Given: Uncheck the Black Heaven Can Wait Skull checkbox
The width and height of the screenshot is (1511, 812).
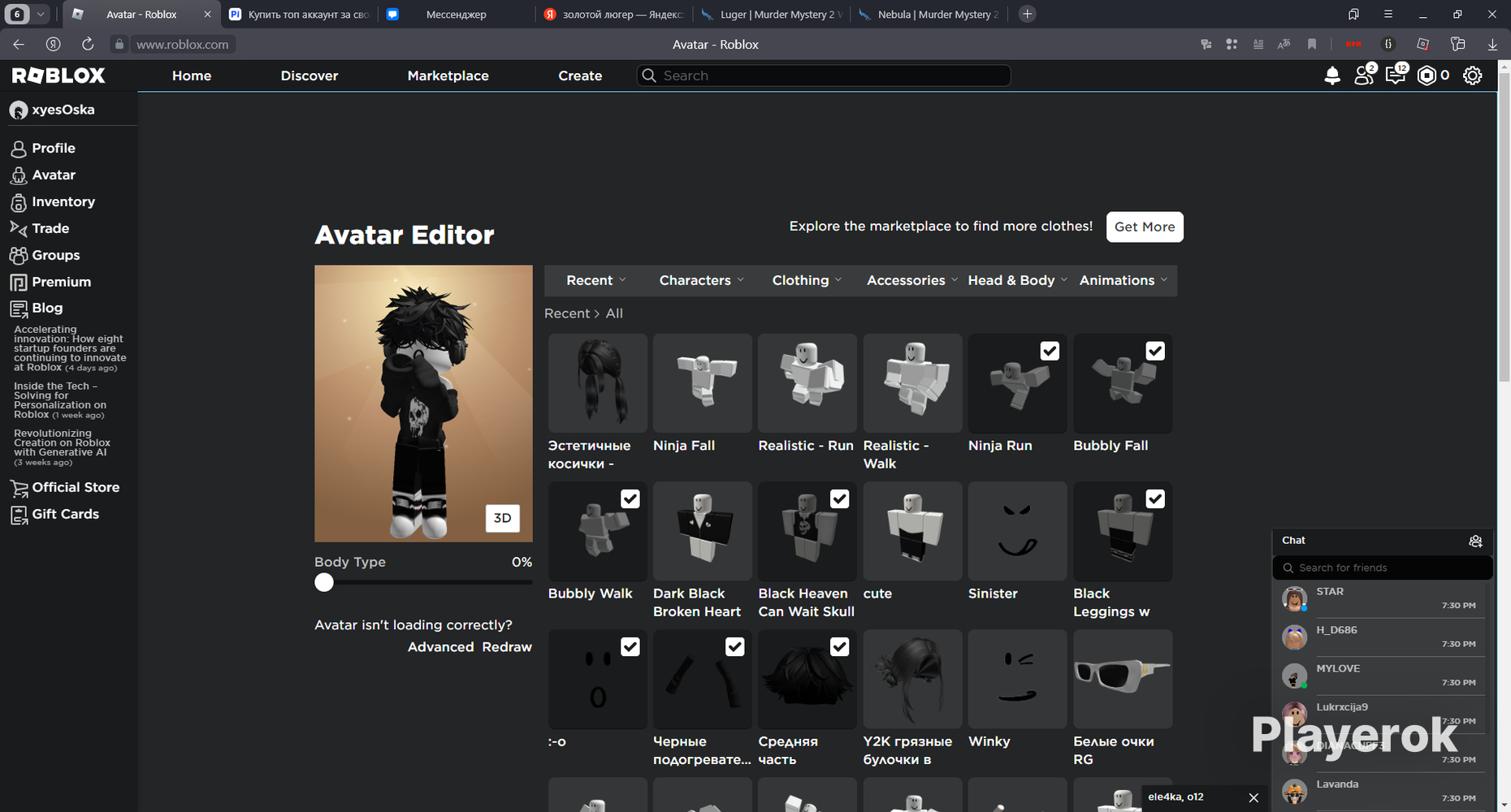Looking at the screenshot, I should pyautogui.click(x=839, y=499).
